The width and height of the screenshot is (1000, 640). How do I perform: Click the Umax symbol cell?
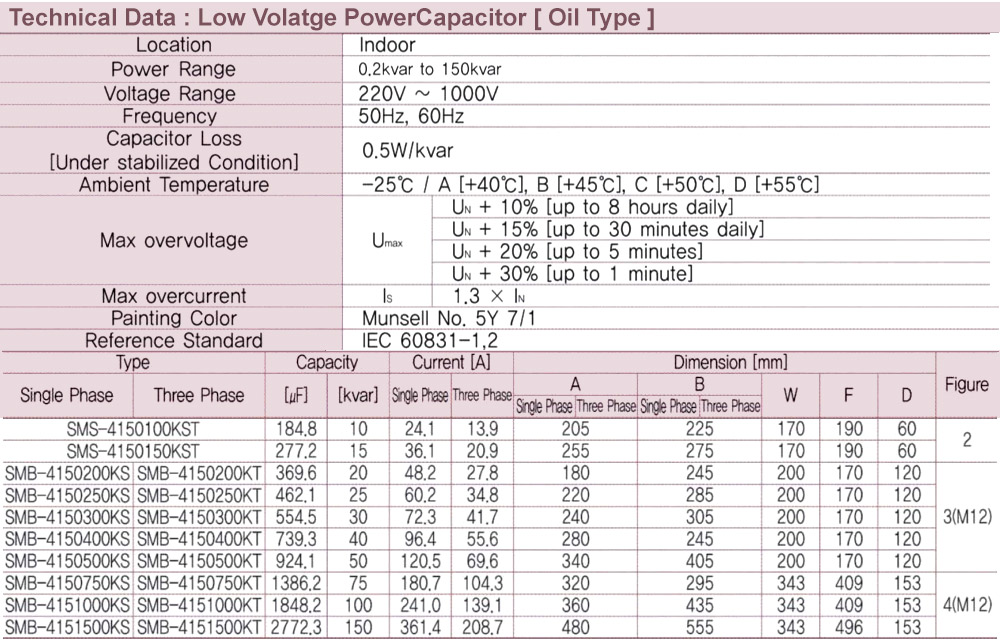coord(387,241)
